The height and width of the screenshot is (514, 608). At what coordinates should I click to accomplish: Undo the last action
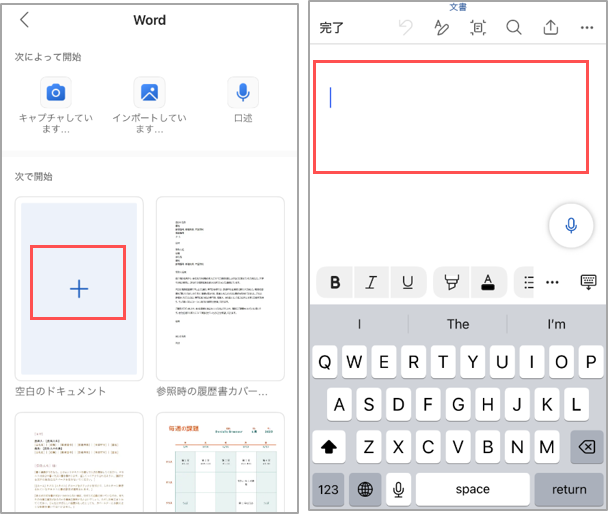406,28
